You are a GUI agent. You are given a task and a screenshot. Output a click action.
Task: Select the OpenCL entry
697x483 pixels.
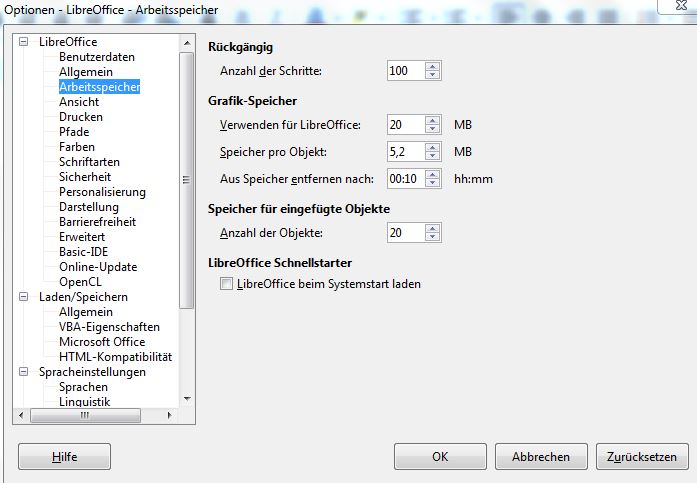click(x=80, y=282)
